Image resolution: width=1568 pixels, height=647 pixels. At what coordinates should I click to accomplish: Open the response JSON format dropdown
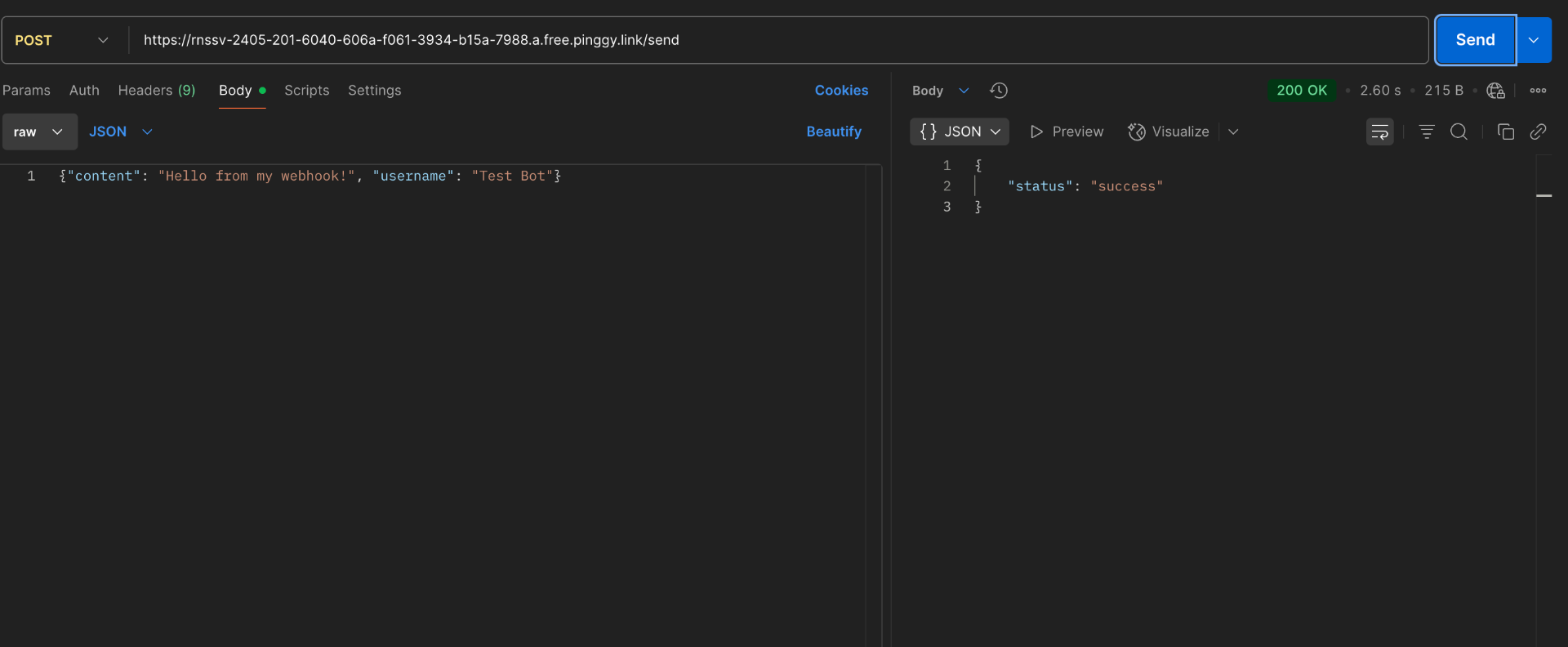[960, 132]
